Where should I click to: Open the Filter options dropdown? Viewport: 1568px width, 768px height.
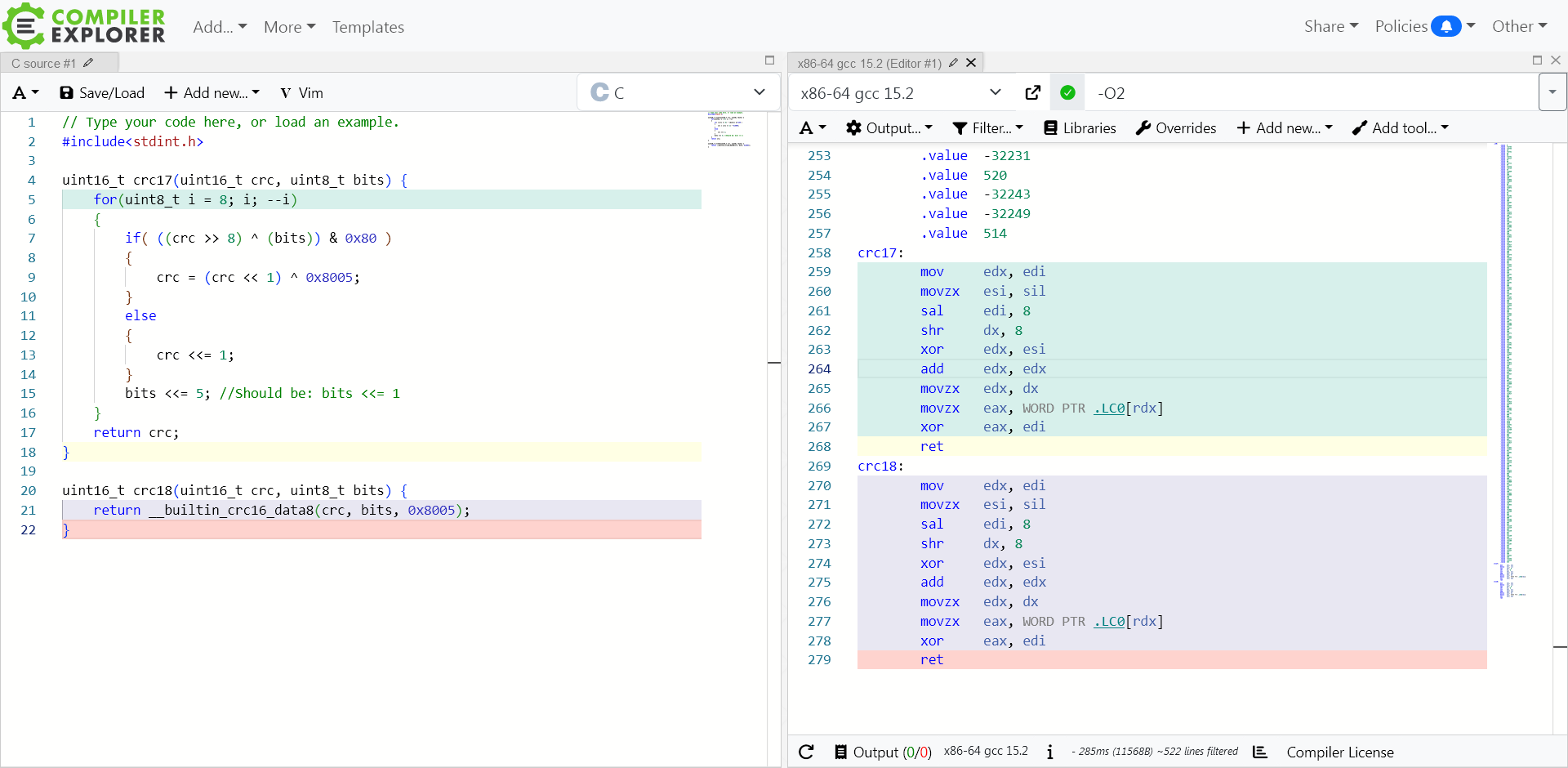(987, 128)
